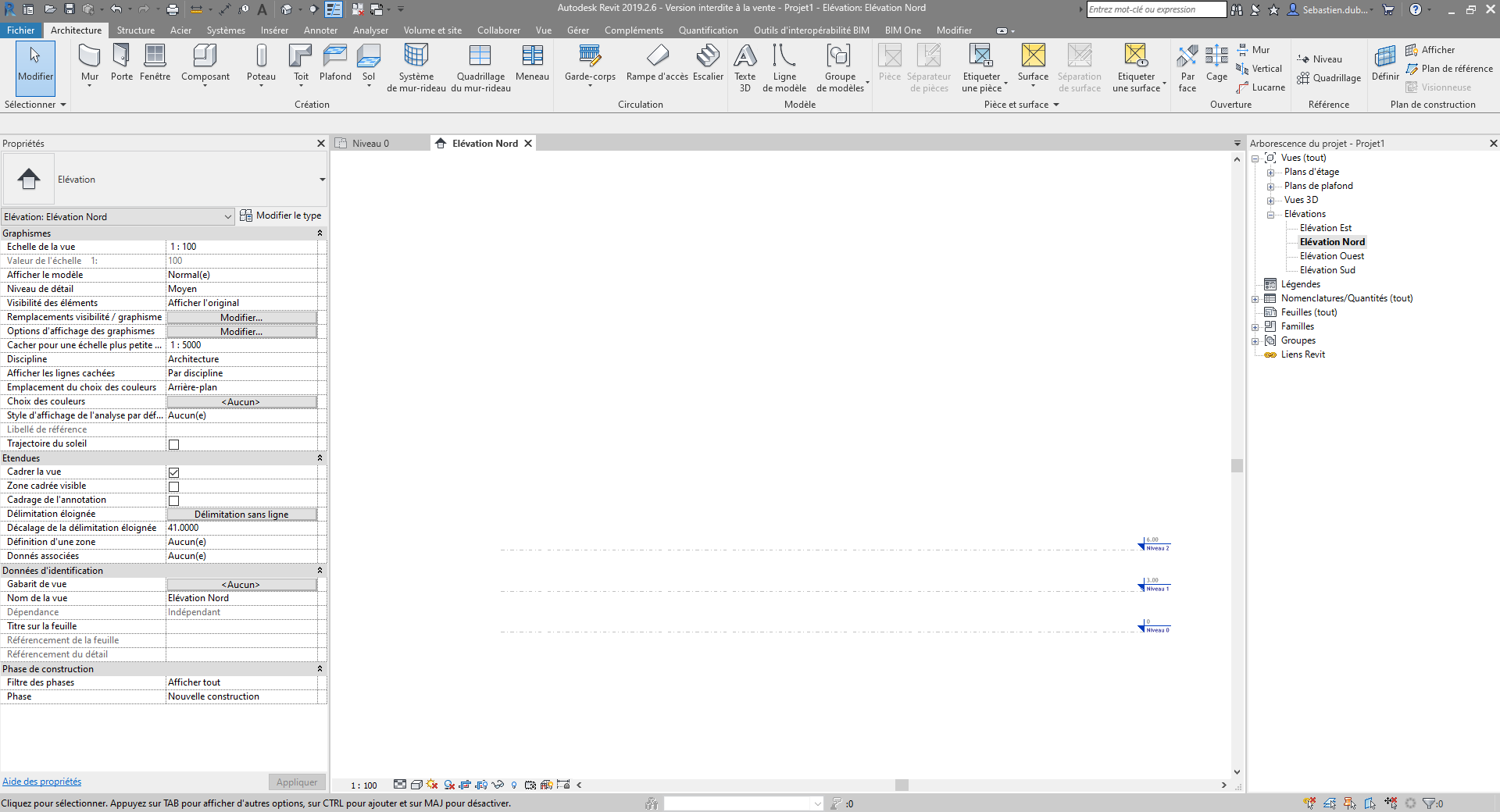Screen dimensions: 1500x812
Task: Click the Quadrillage grid tool in Référence
Action: pos(1329,78)
